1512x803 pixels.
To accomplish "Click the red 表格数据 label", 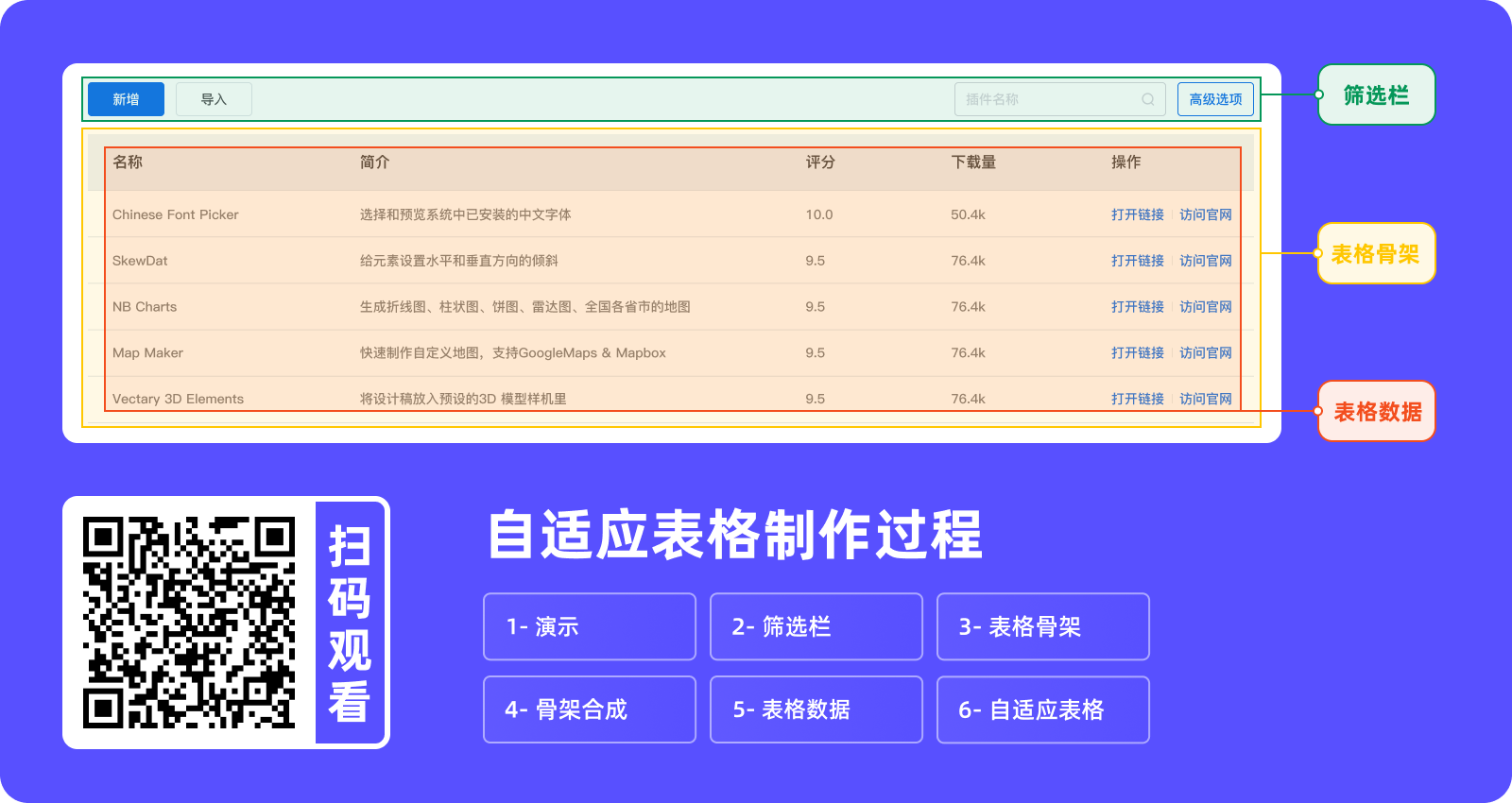I will [1377, 411].
